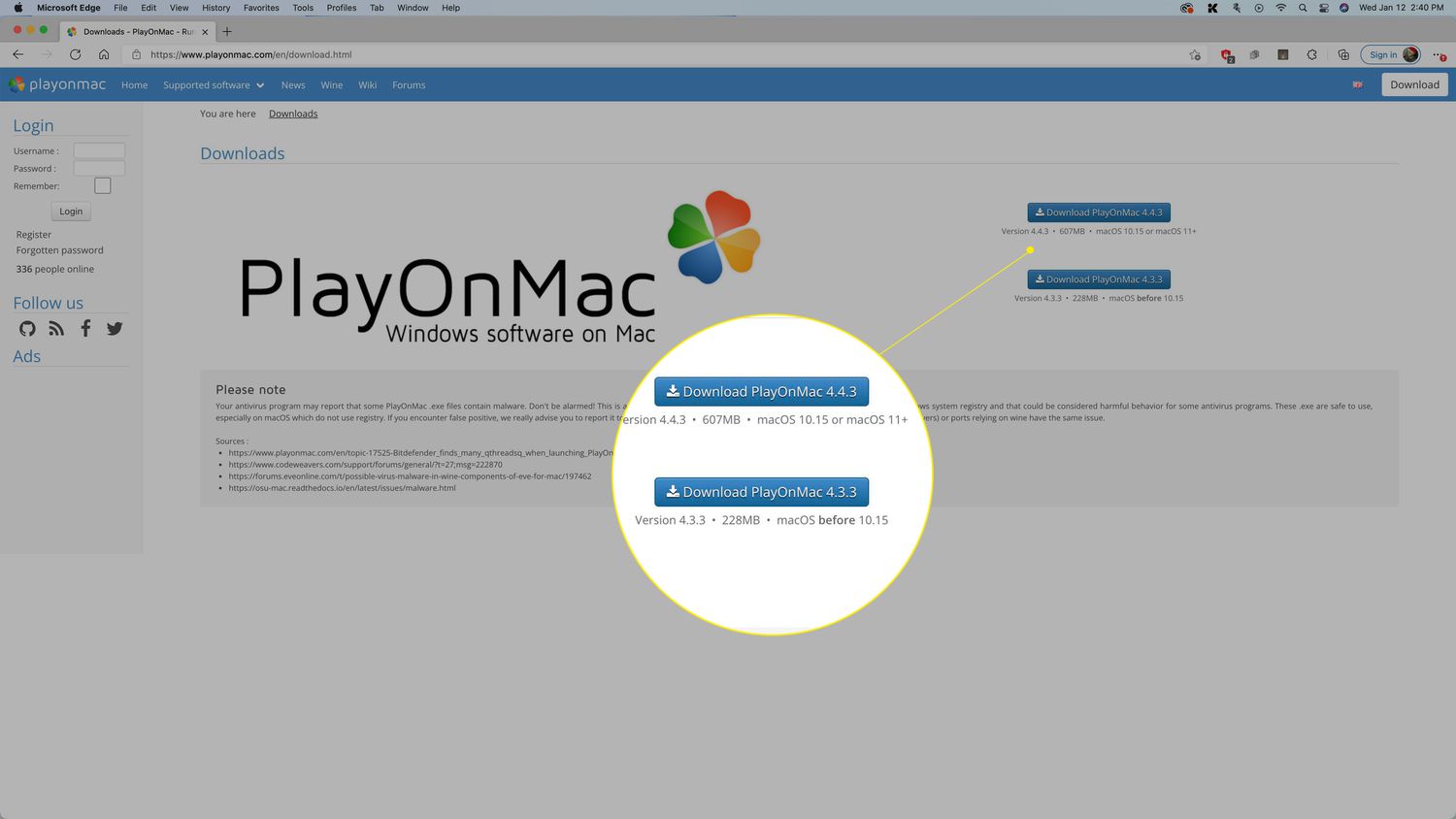Click the Twitter bird icon
Viewport: 1456px width, 819px height.
pyautogui.click(x=115, y=329)
